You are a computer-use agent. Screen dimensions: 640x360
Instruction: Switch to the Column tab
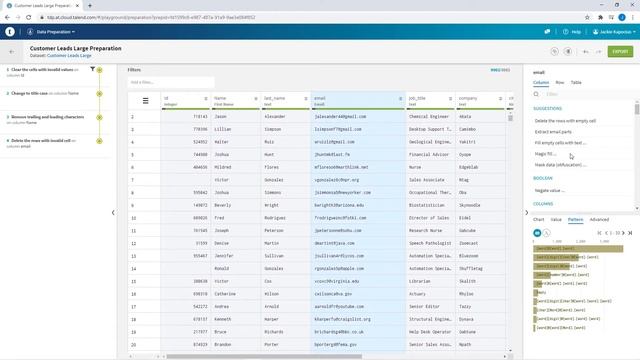(x=541, y=82)
